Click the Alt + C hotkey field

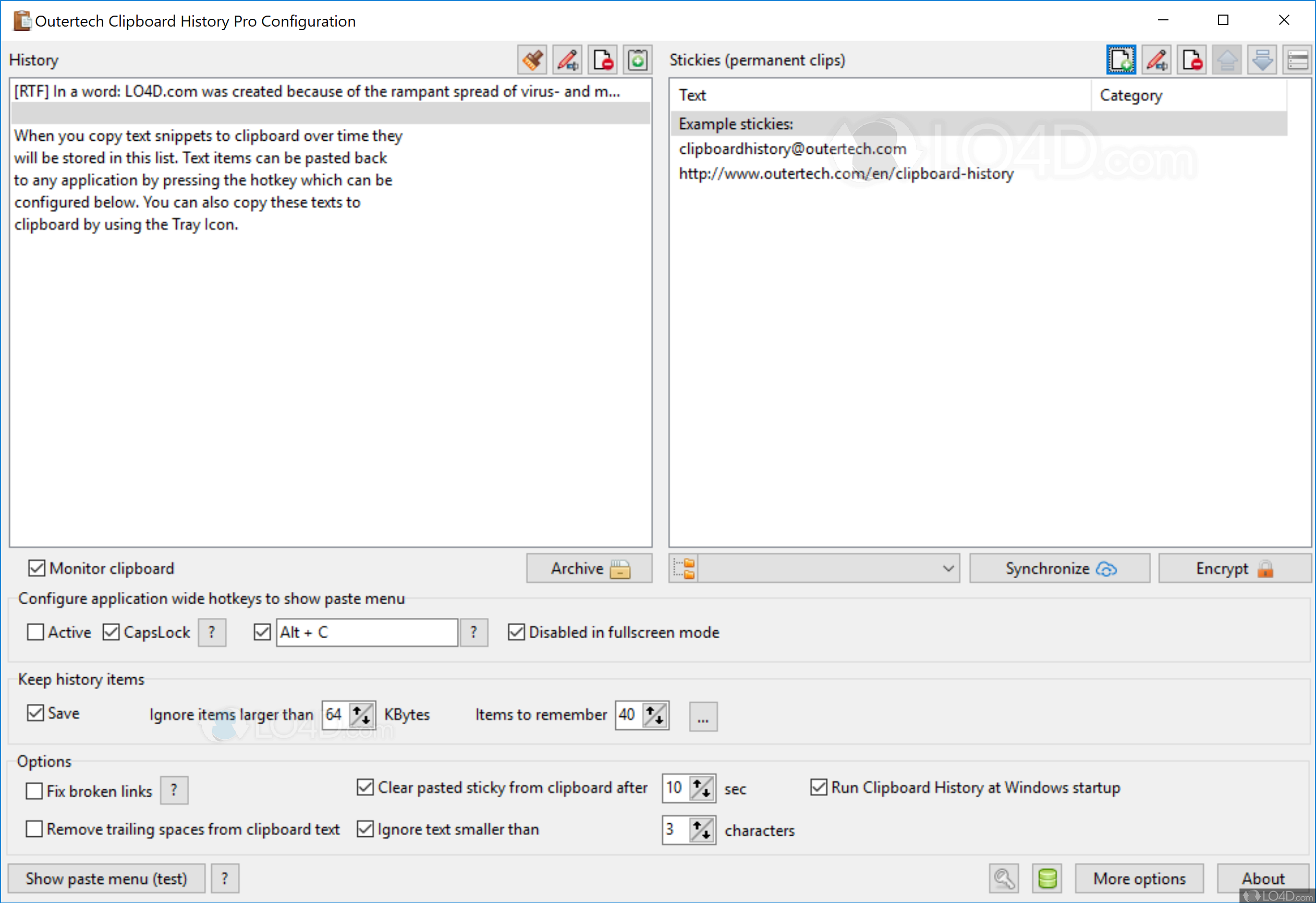[367, 632]
